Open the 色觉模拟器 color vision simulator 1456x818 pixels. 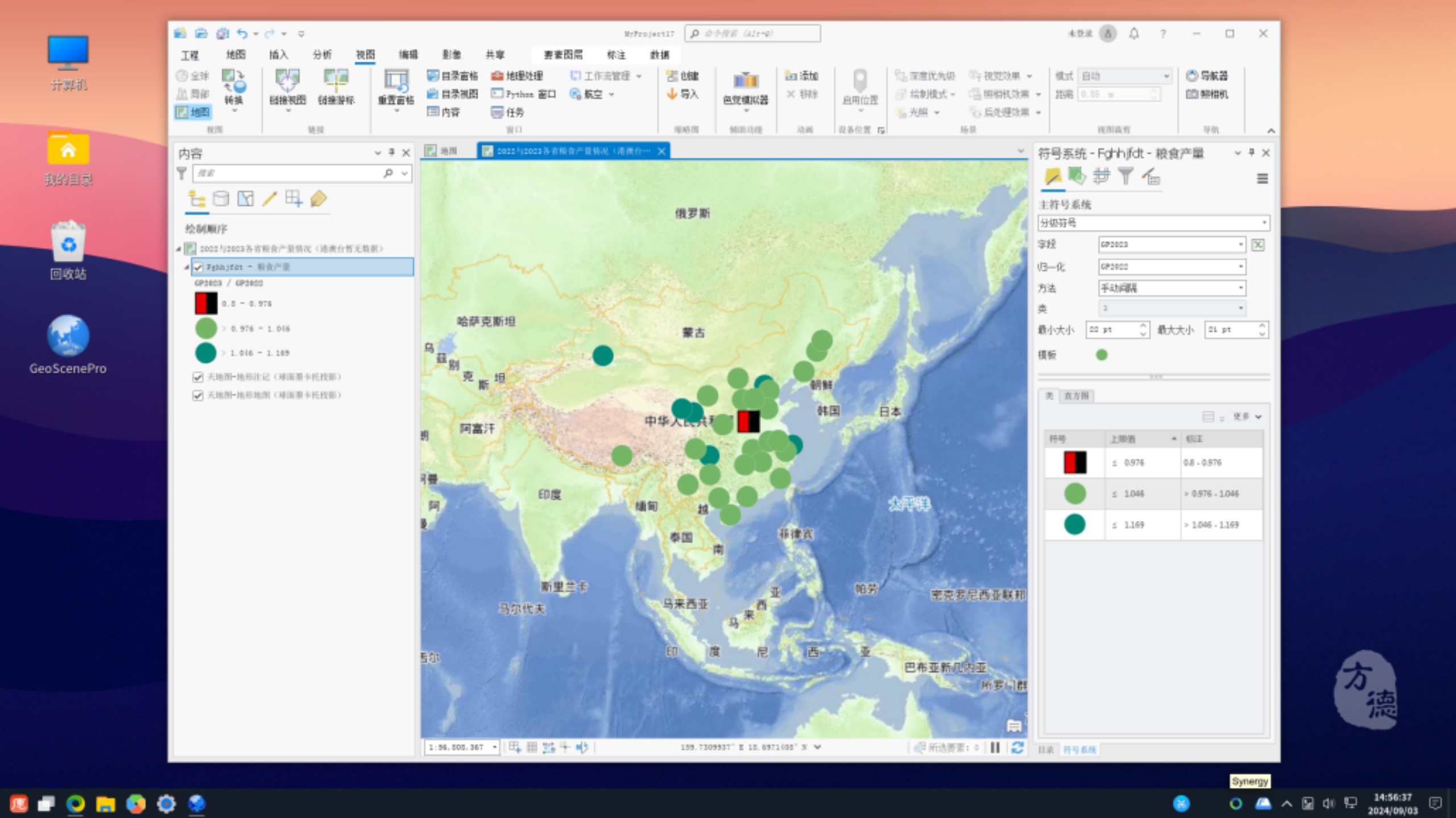click(x=745, y=89)
